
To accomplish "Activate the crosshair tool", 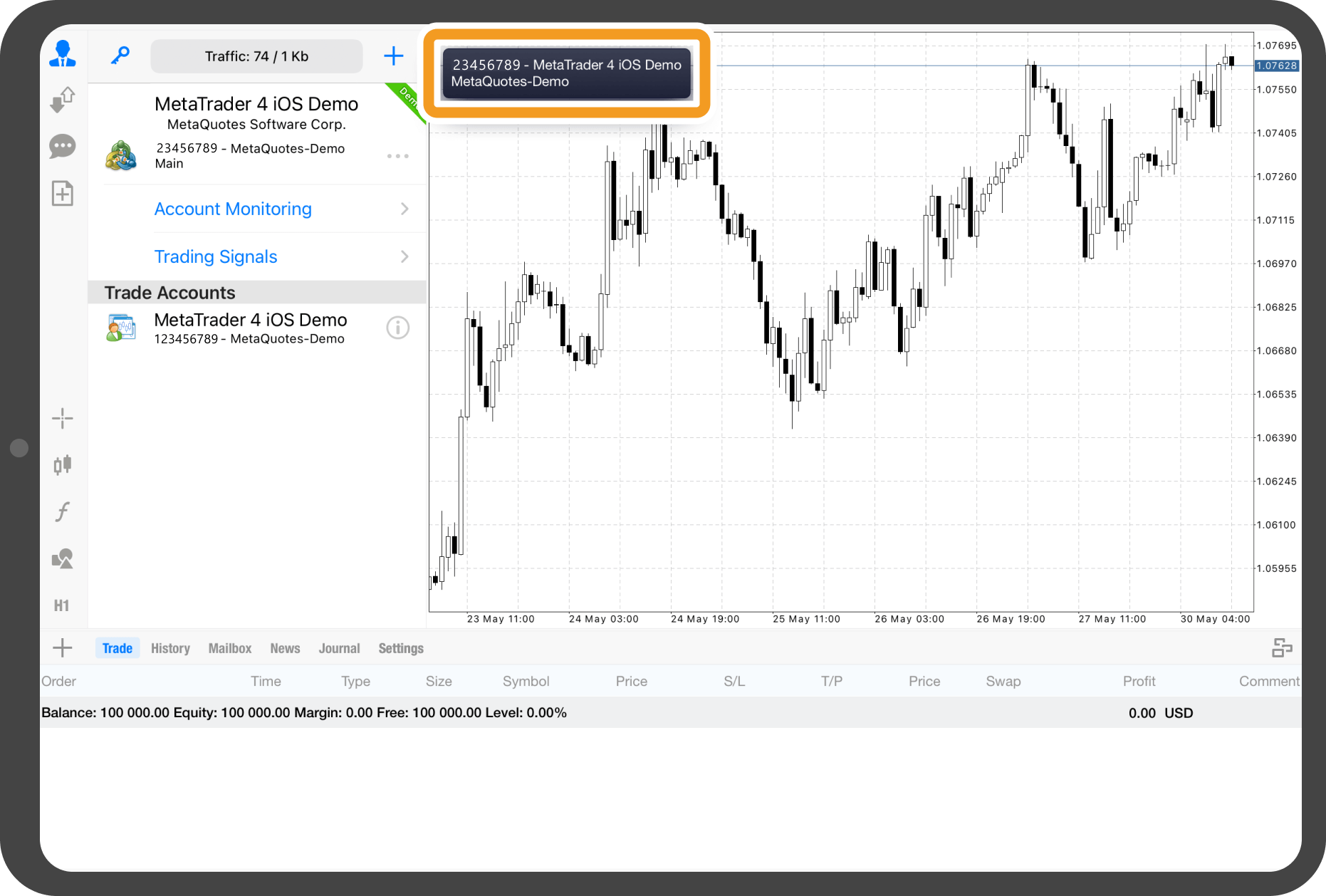I will 63,418.
